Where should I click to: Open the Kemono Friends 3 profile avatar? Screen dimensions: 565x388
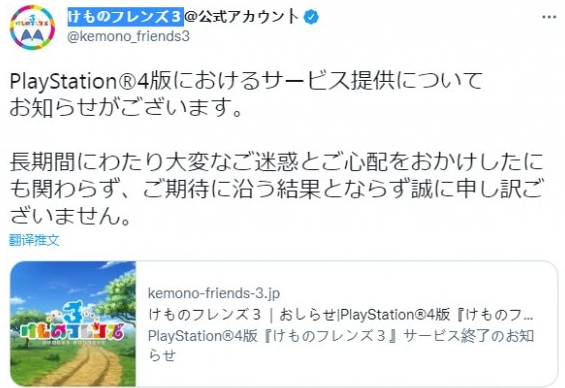click(x=32, y=27)
